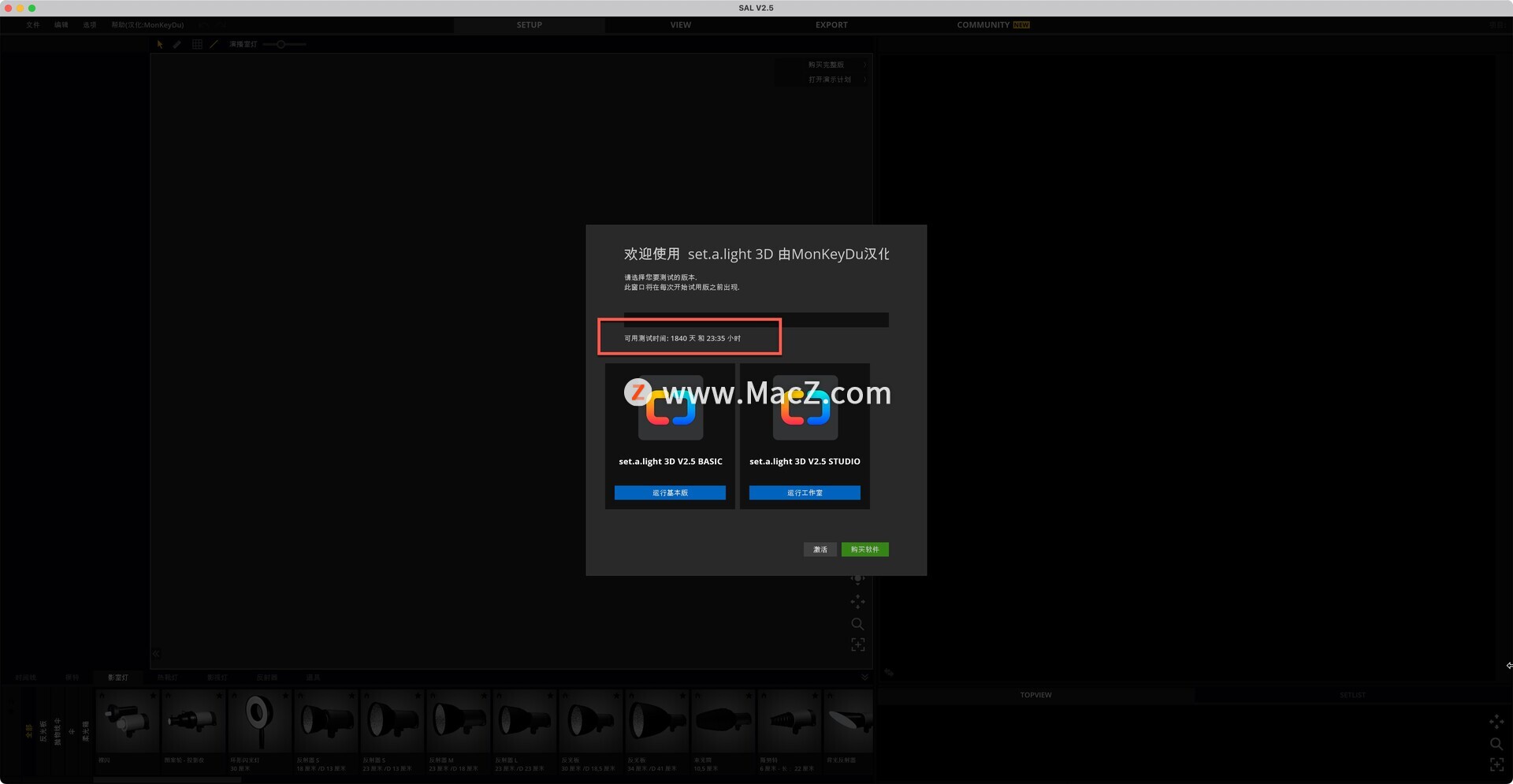Screen dimensions: 1513x784
Task: Open the 热靴灯 library tab
Action: [167, 678]
